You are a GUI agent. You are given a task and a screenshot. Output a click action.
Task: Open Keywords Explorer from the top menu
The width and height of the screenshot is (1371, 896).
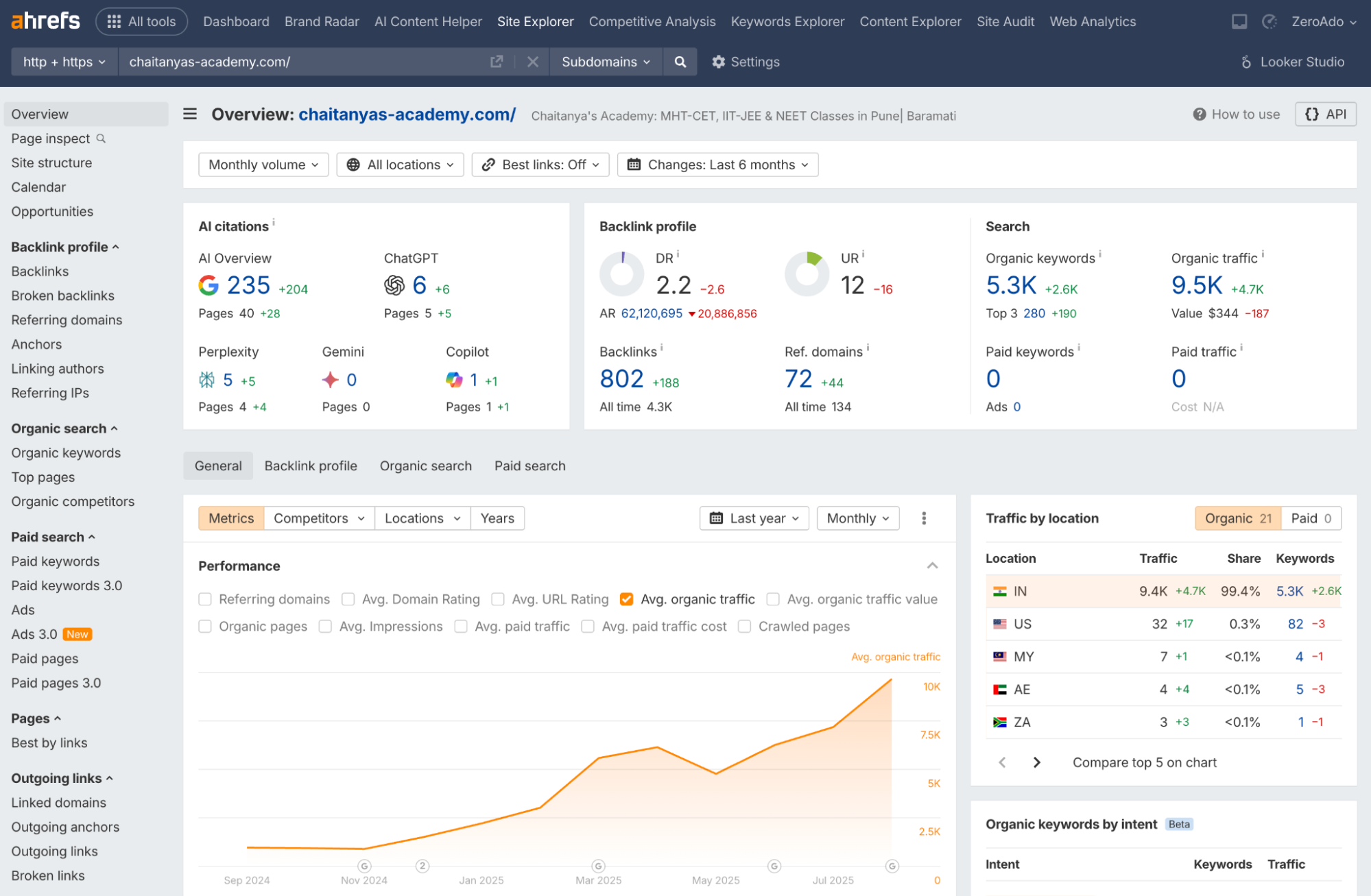coord(787,21)
